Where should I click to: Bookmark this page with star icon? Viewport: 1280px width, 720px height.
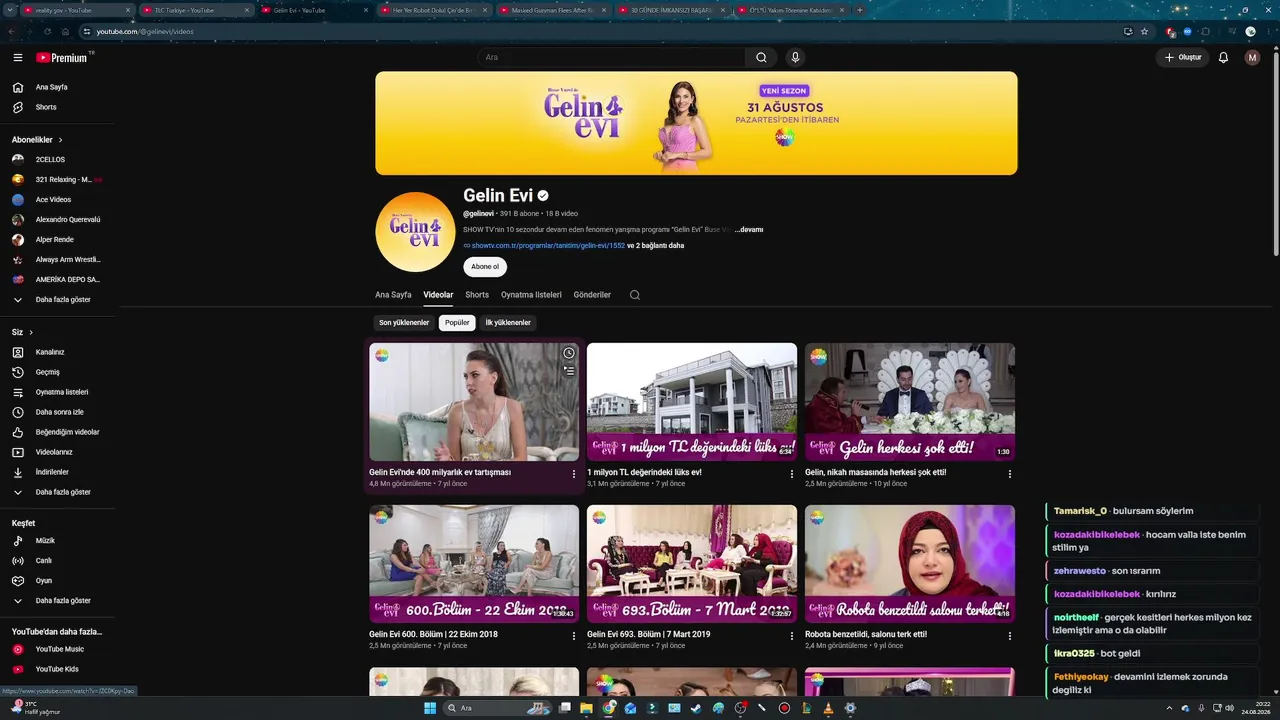point(1145,31)
